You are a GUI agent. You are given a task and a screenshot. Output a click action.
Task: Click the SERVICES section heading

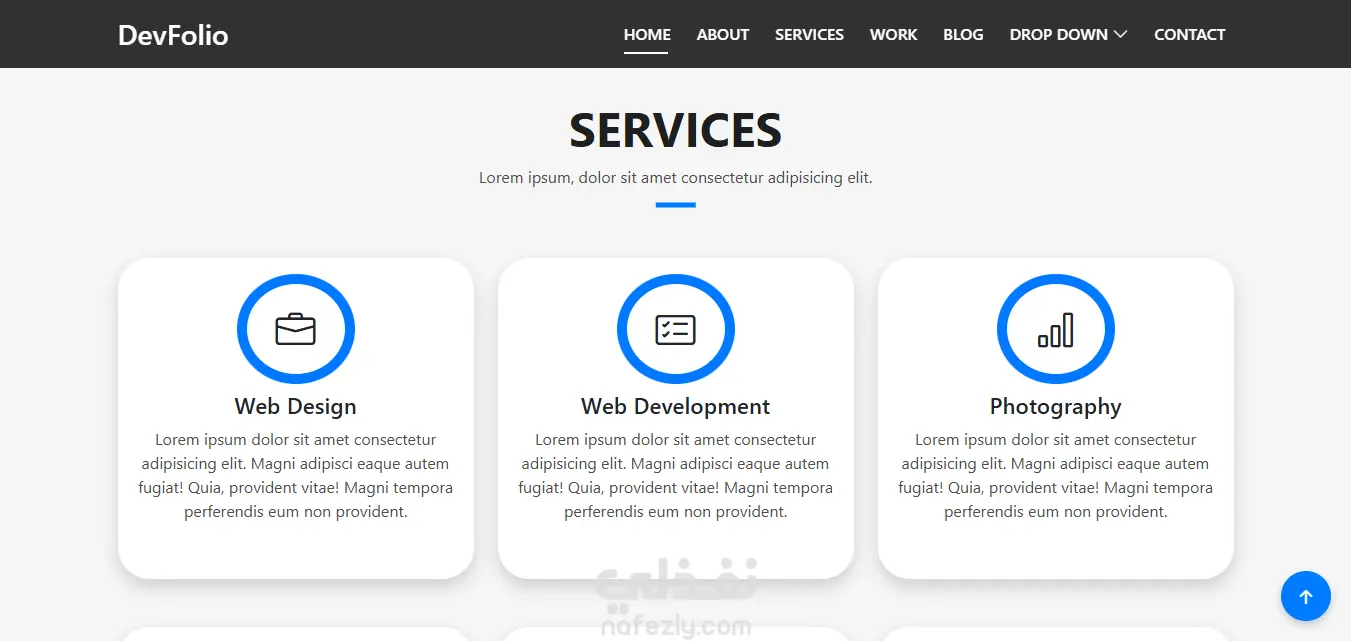[x=676, y=130]
